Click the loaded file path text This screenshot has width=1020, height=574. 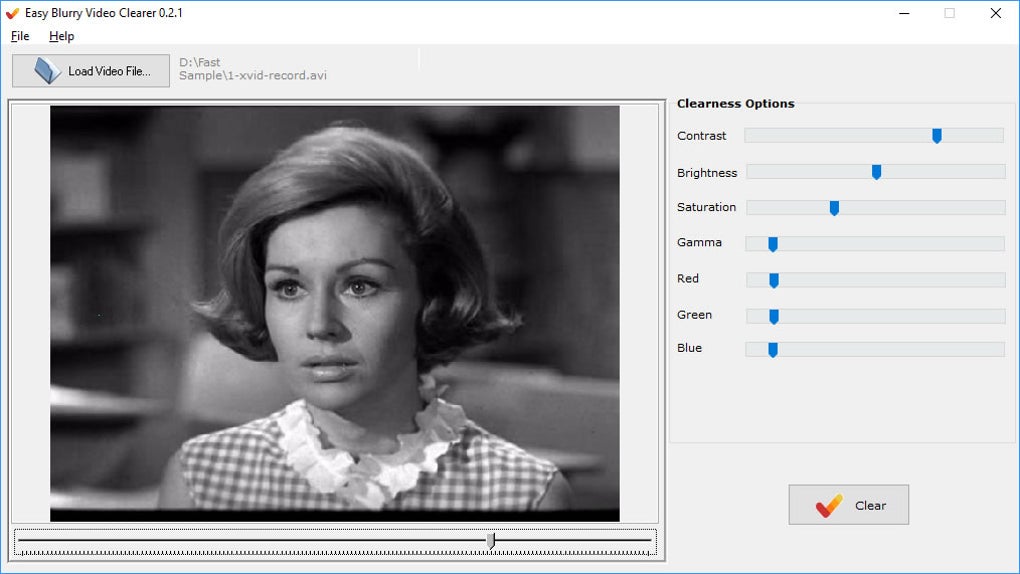252,69
